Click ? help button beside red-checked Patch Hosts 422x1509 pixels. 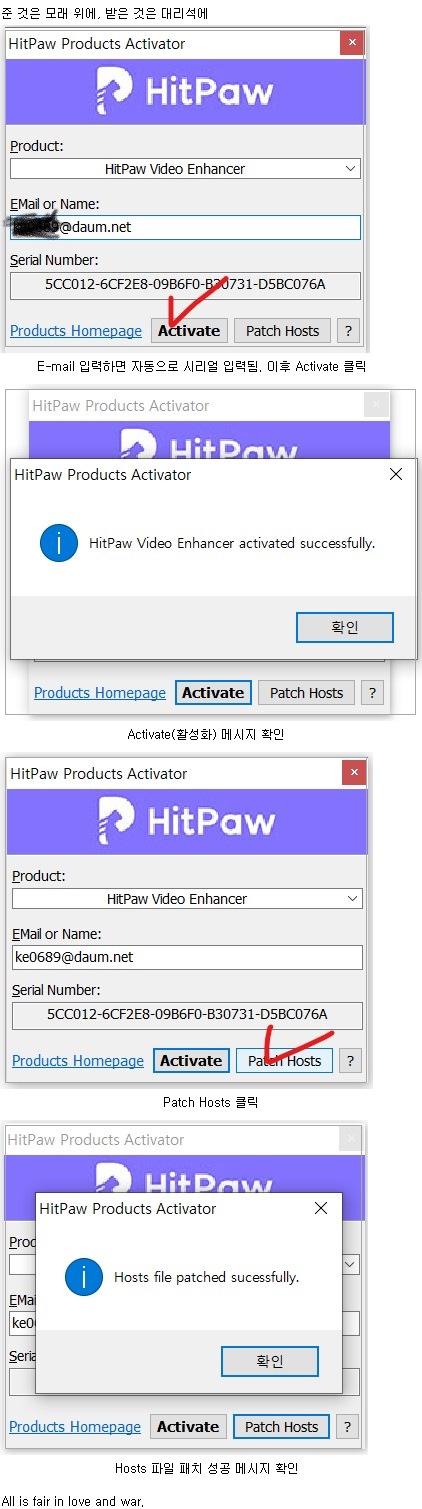pyautogui.click(x=350, y=1061)
